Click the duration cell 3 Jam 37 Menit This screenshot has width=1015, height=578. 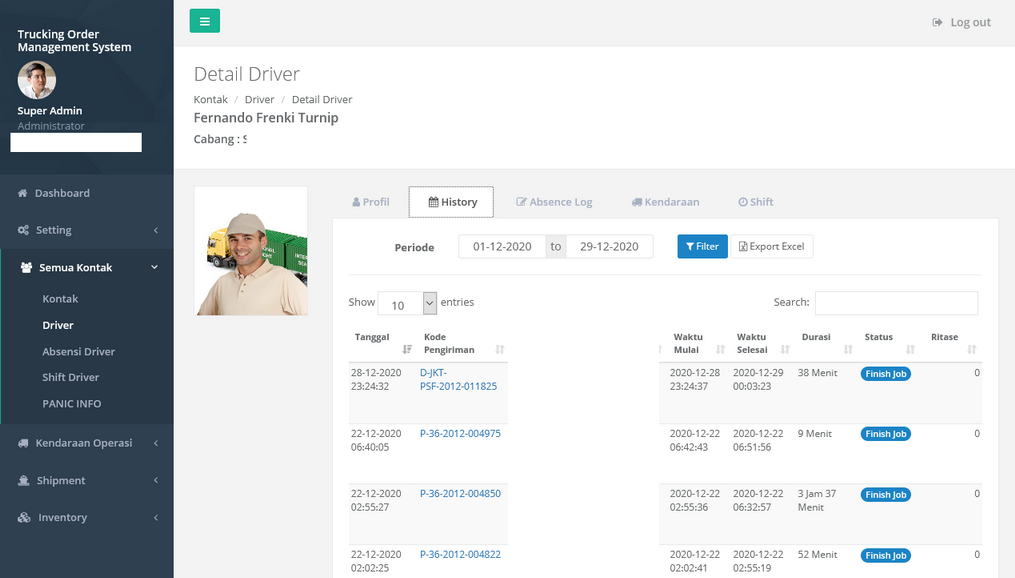click(x=817, y=500)
